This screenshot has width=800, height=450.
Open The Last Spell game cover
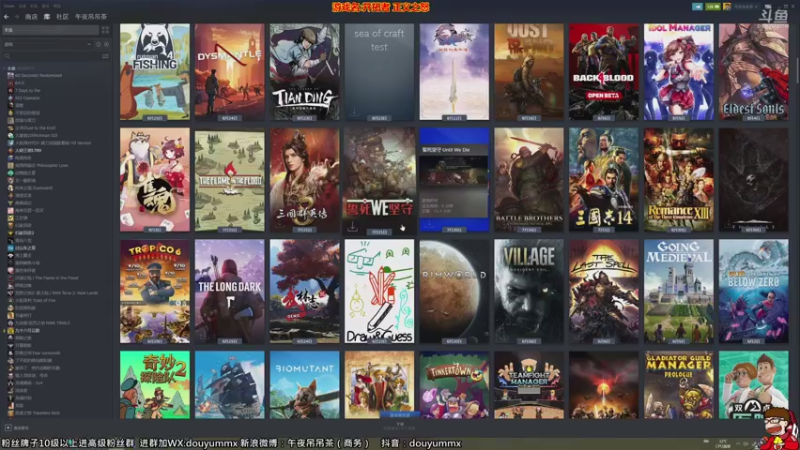click(604, 291)
